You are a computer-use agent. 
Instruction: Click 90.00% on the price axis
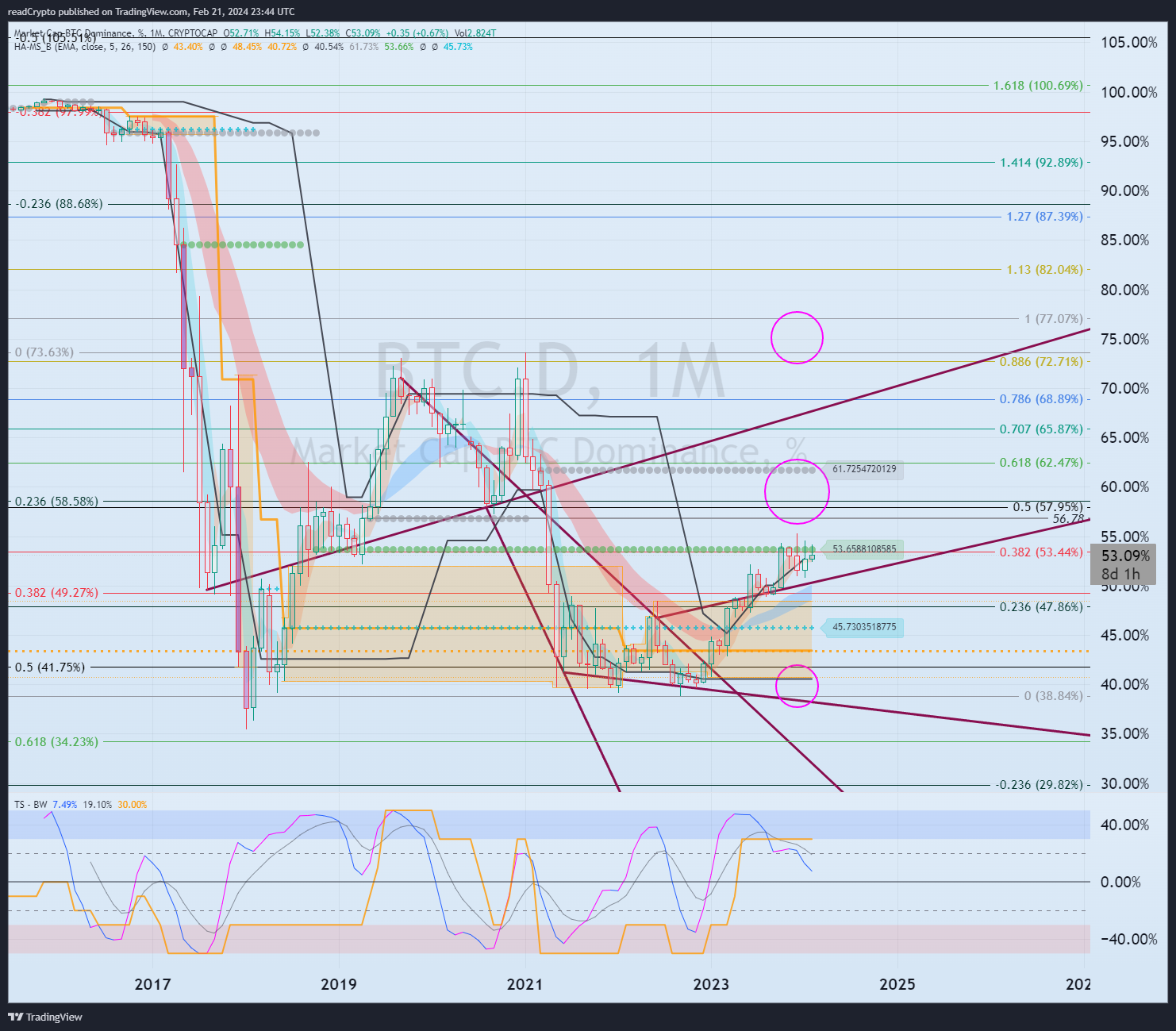point(1124,190)
